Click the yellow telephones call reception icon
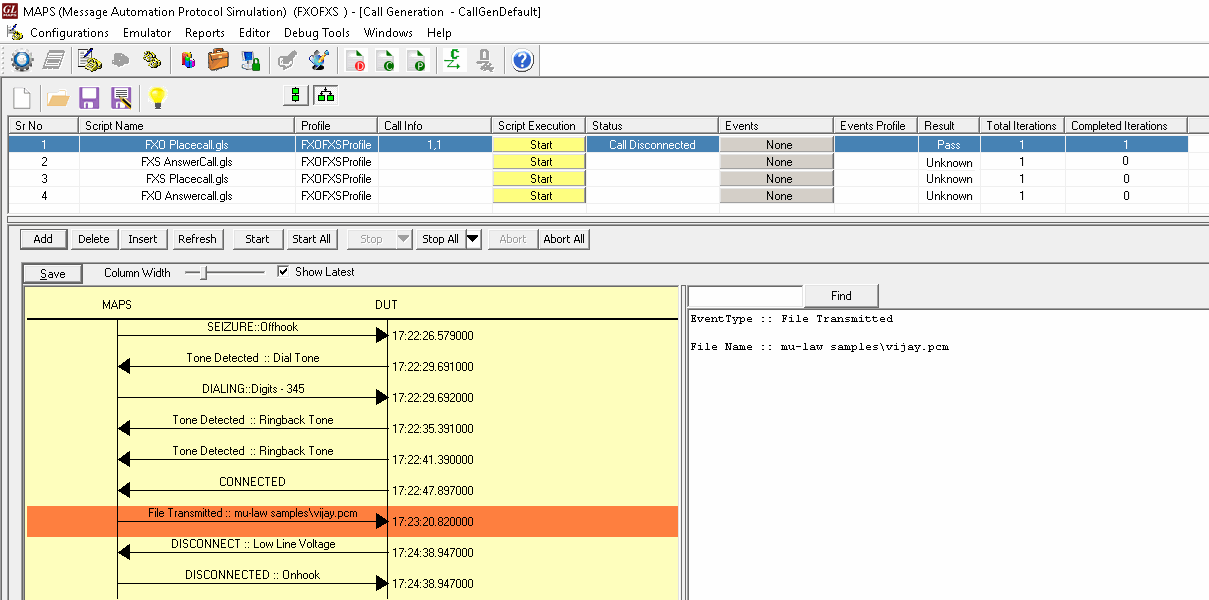This screenshot has height=600, width=1209. 152,61
